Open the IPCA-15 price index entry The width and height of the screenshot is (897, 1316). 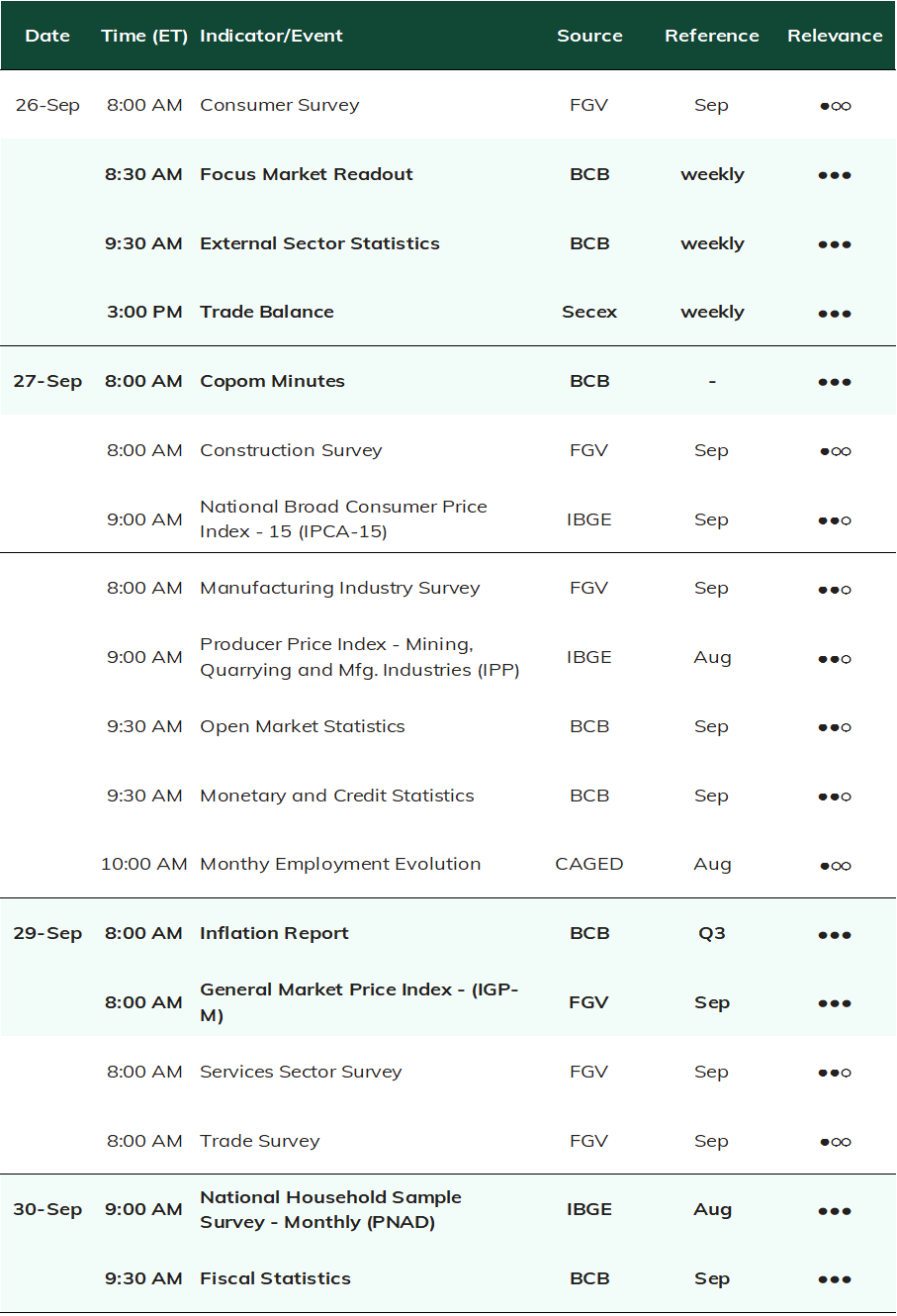tap(343, 518)
